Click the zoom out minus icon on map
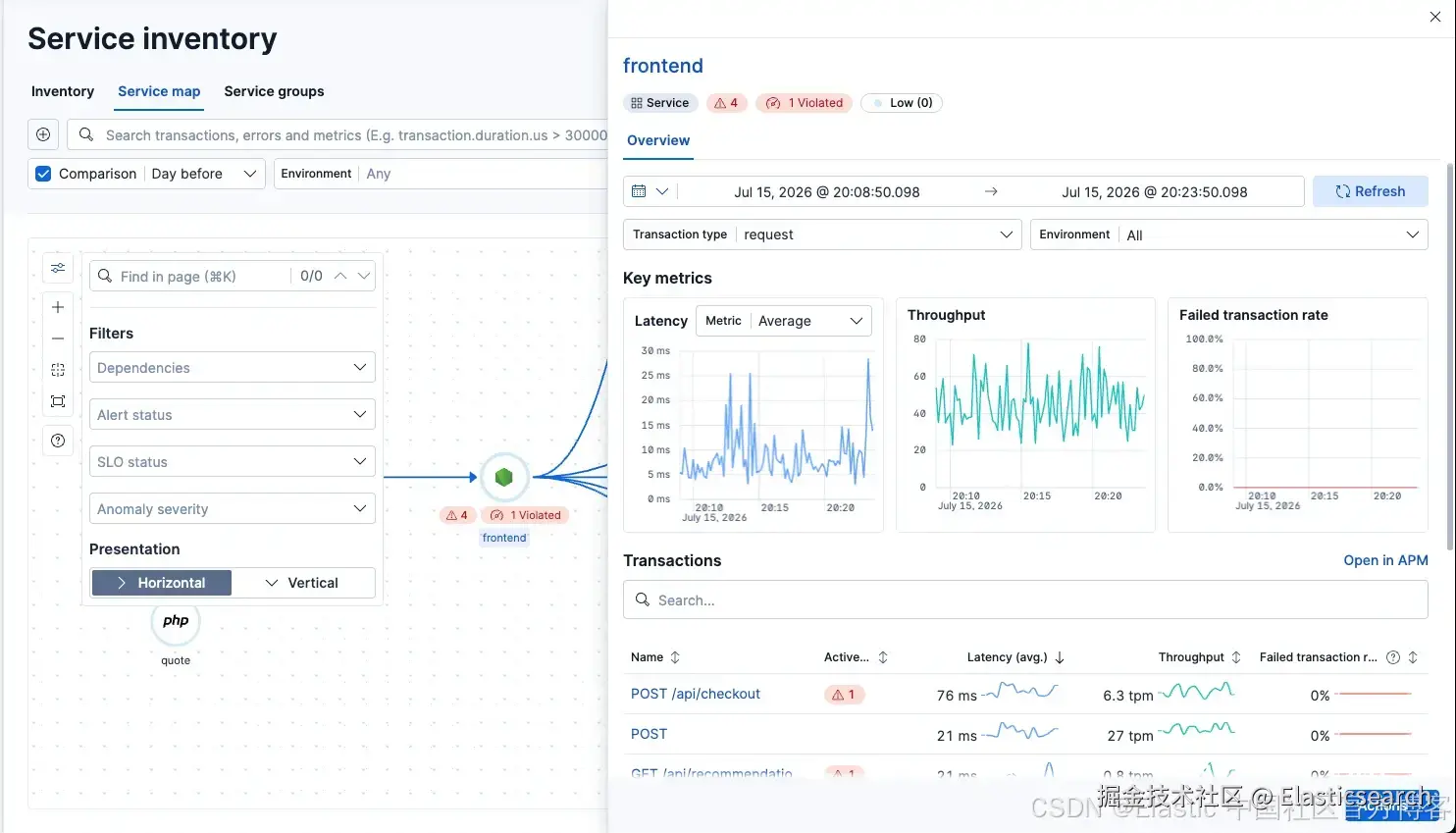Image resolution: width=1456 pixels, height=833 pixels. point(58,338)
